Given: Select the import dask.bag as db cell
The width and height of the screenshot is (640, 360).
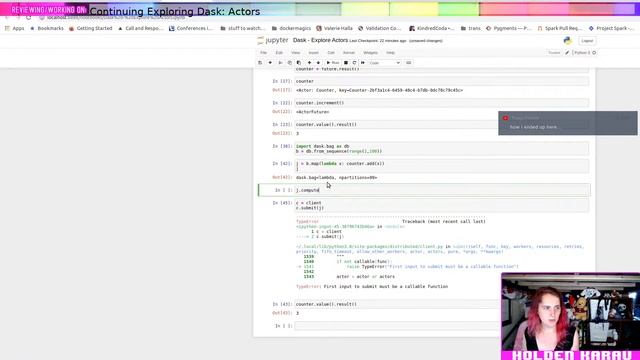Looking at the screenshot, I should [442, 149].
